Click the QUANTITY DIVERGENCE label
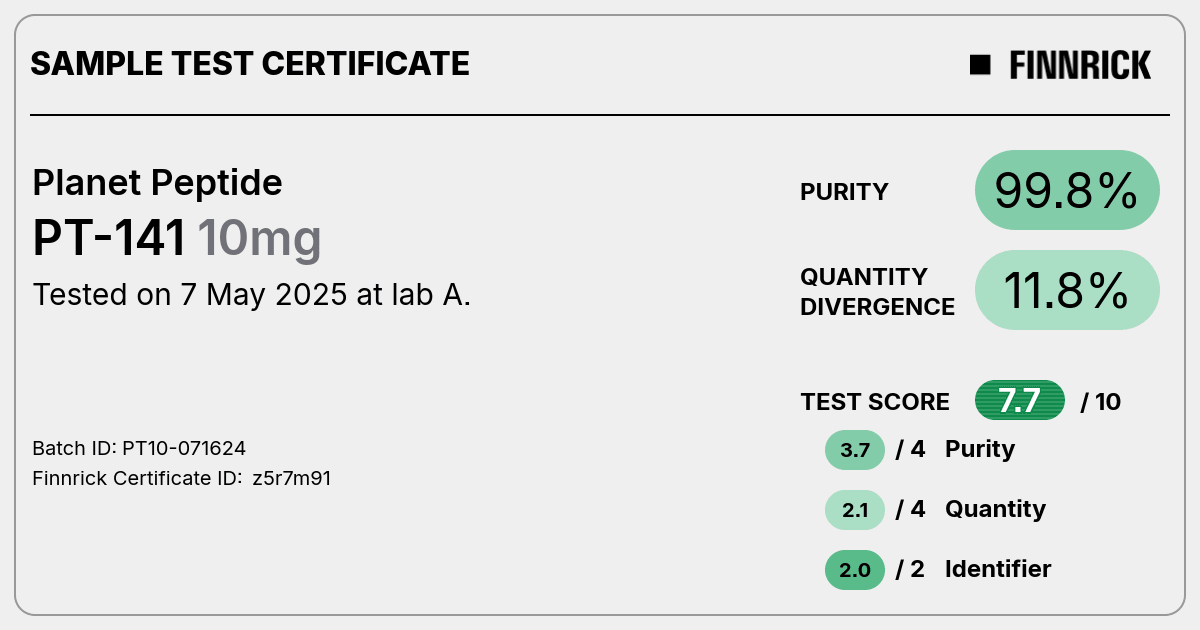Viewport: 1200px width, 630px height. point(877,291)
